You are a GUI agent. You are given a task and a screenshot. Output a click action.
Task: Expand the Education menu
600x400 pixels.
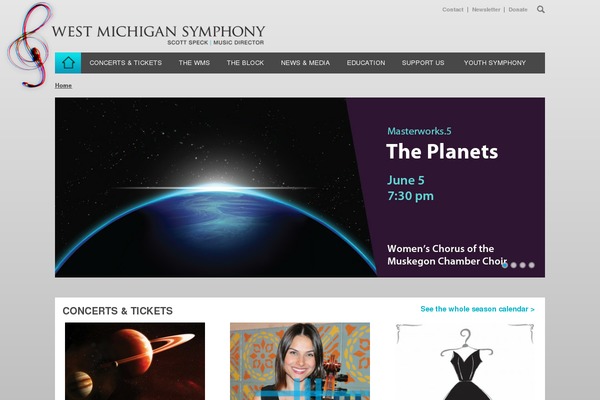(366, 63)
